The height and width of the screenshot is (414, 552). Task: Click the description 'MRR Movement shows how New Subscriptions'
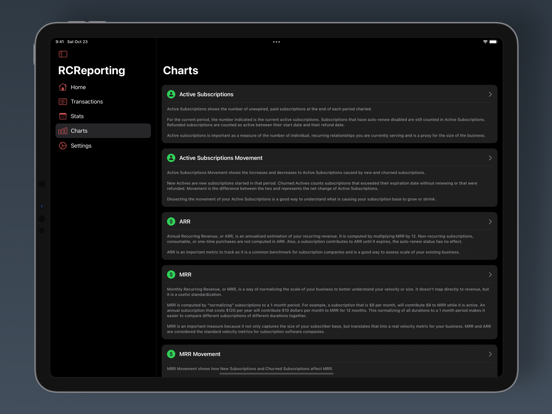(211, 369)
